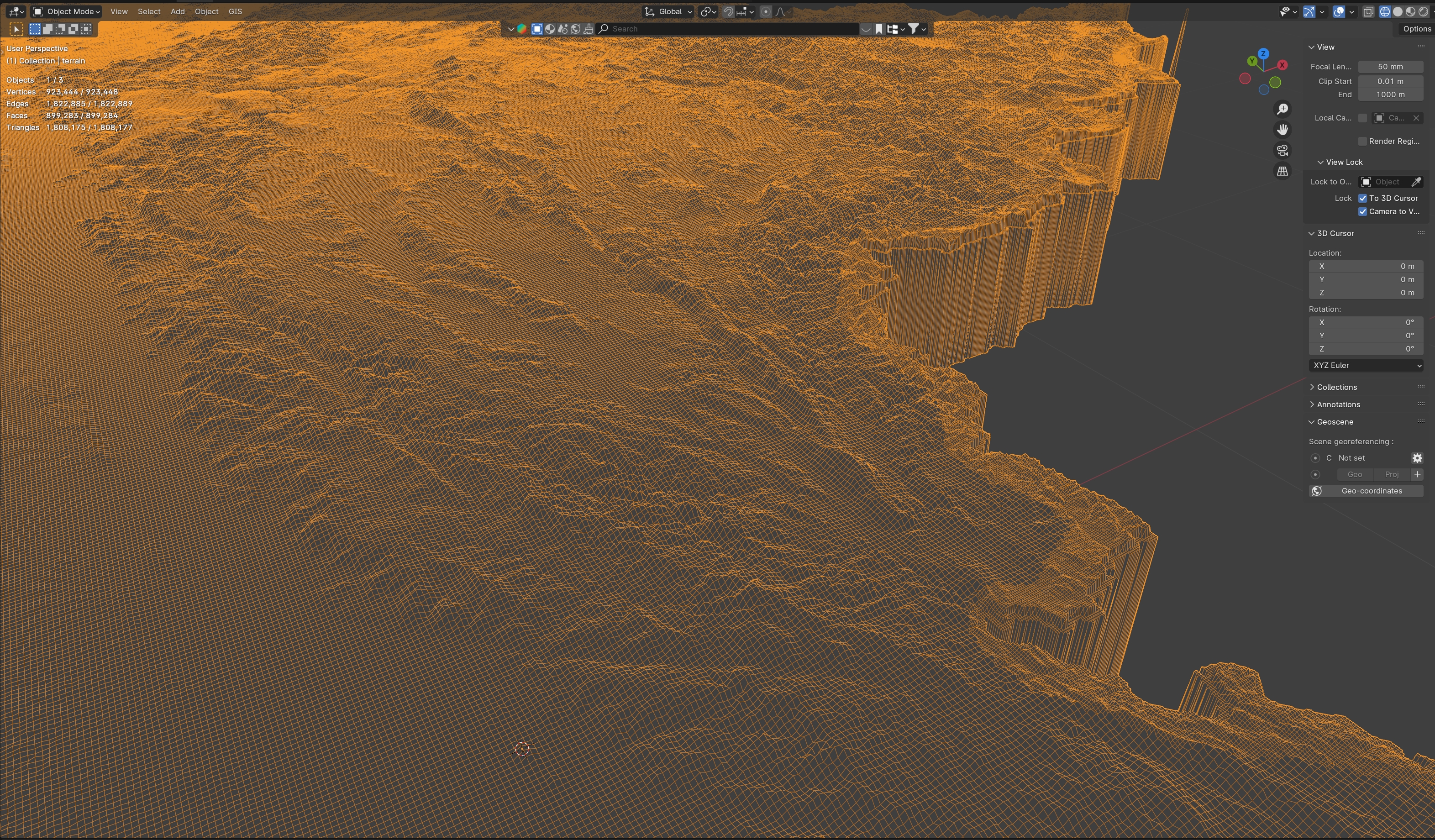
Task: Uncheck Lock To 3D Cursor
Action: click(x=1363, y=198)
